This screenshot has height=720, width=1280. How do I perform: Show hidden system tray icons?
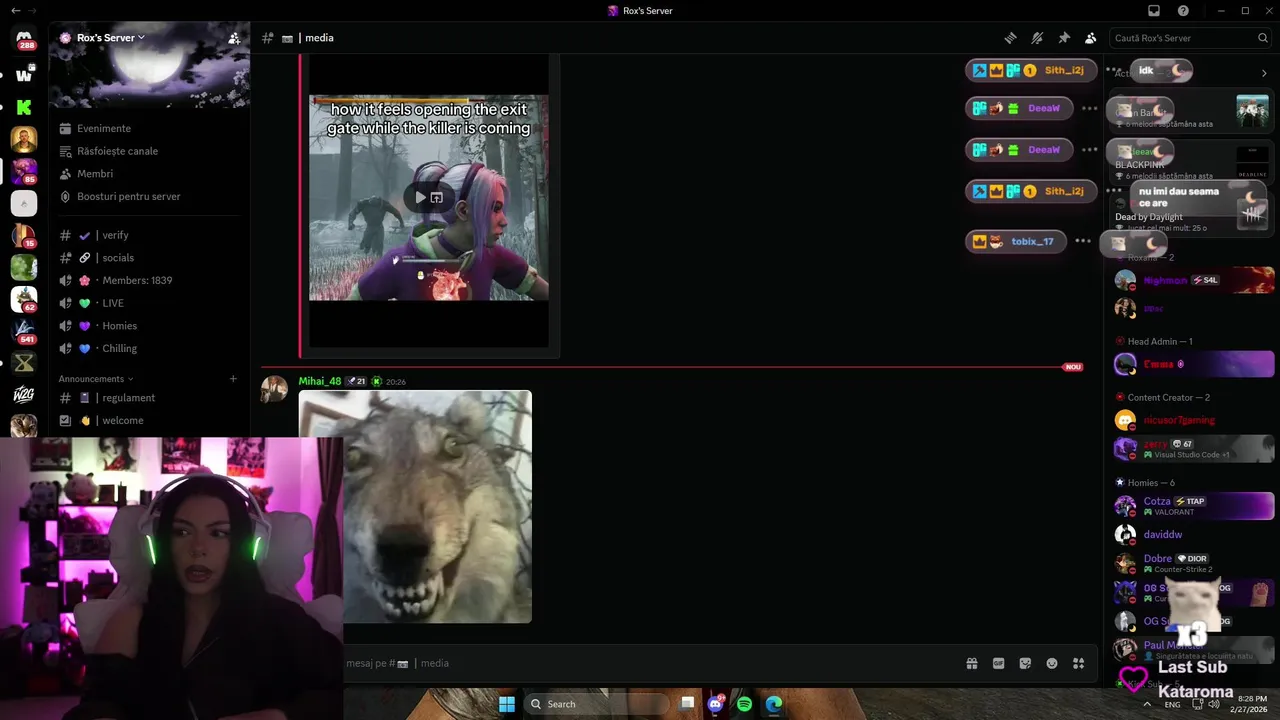(1146, 704)
